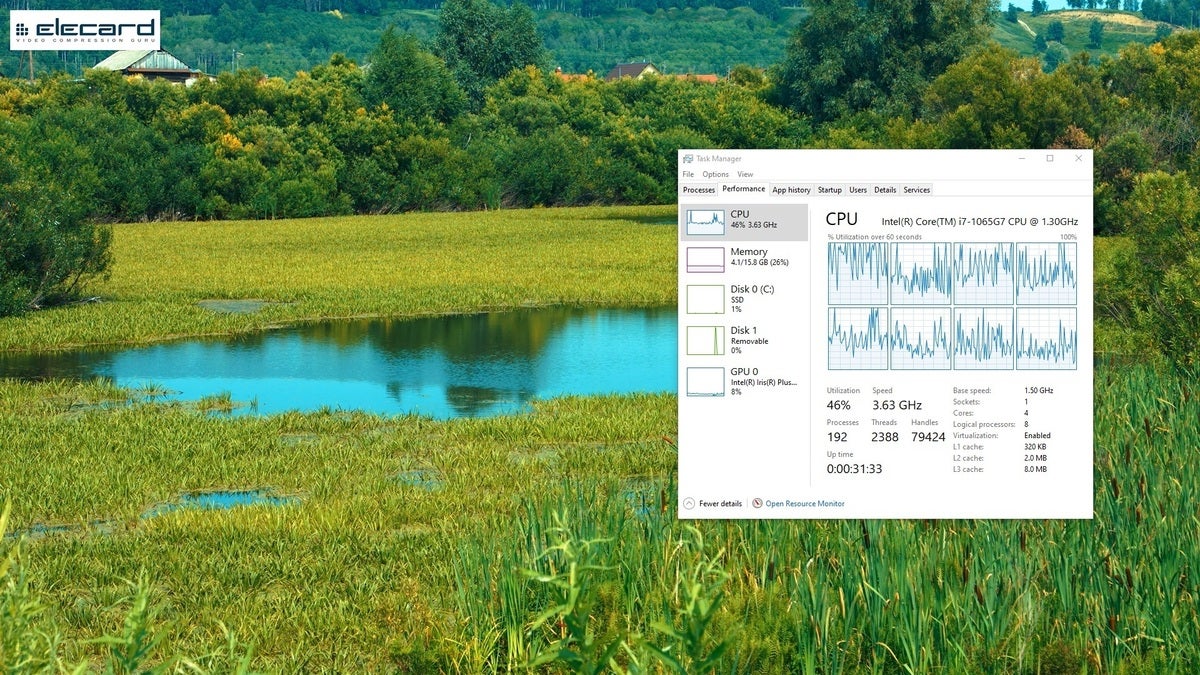Viewport: 1200px width, 675px height.
Task: Click the Task Manager title bar icon
Action: tap(688, 158)
